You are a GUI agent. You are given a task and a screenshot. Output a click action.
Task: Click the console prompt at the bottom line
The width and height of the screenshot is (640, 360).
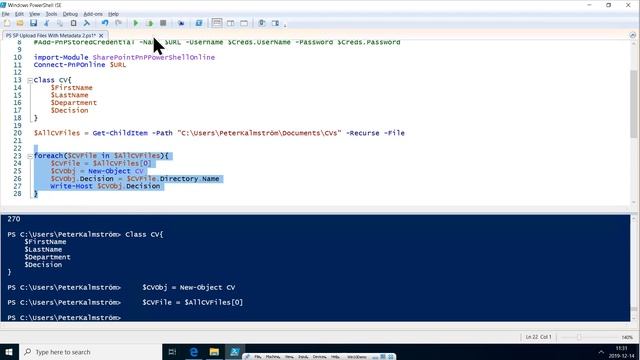tap(64, 318)
